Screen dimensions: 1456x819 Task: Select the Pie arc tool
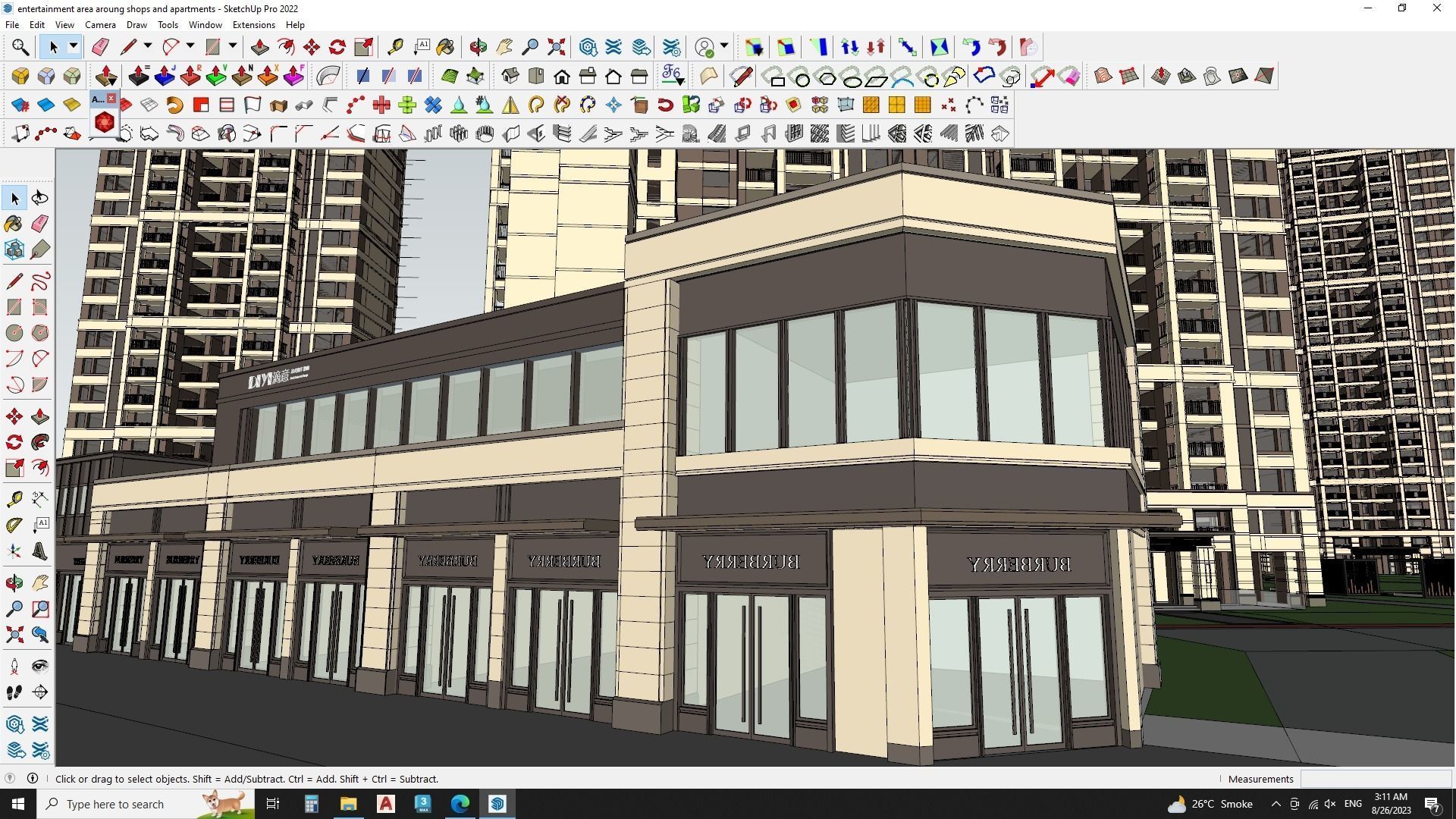40,384
